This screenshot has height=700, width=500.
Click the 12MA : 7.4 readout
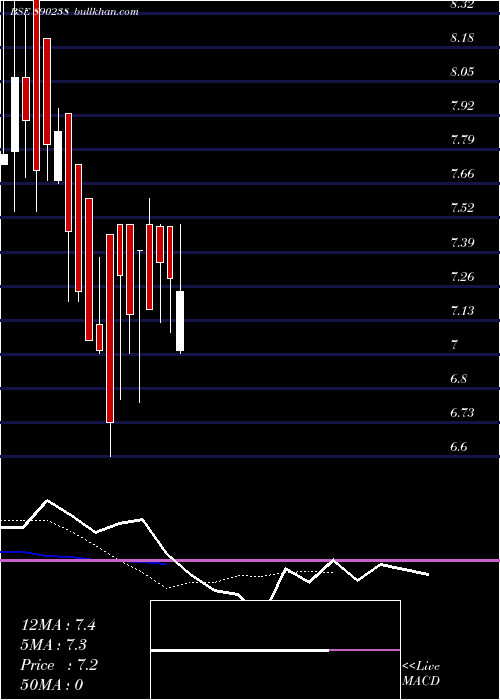58,625
